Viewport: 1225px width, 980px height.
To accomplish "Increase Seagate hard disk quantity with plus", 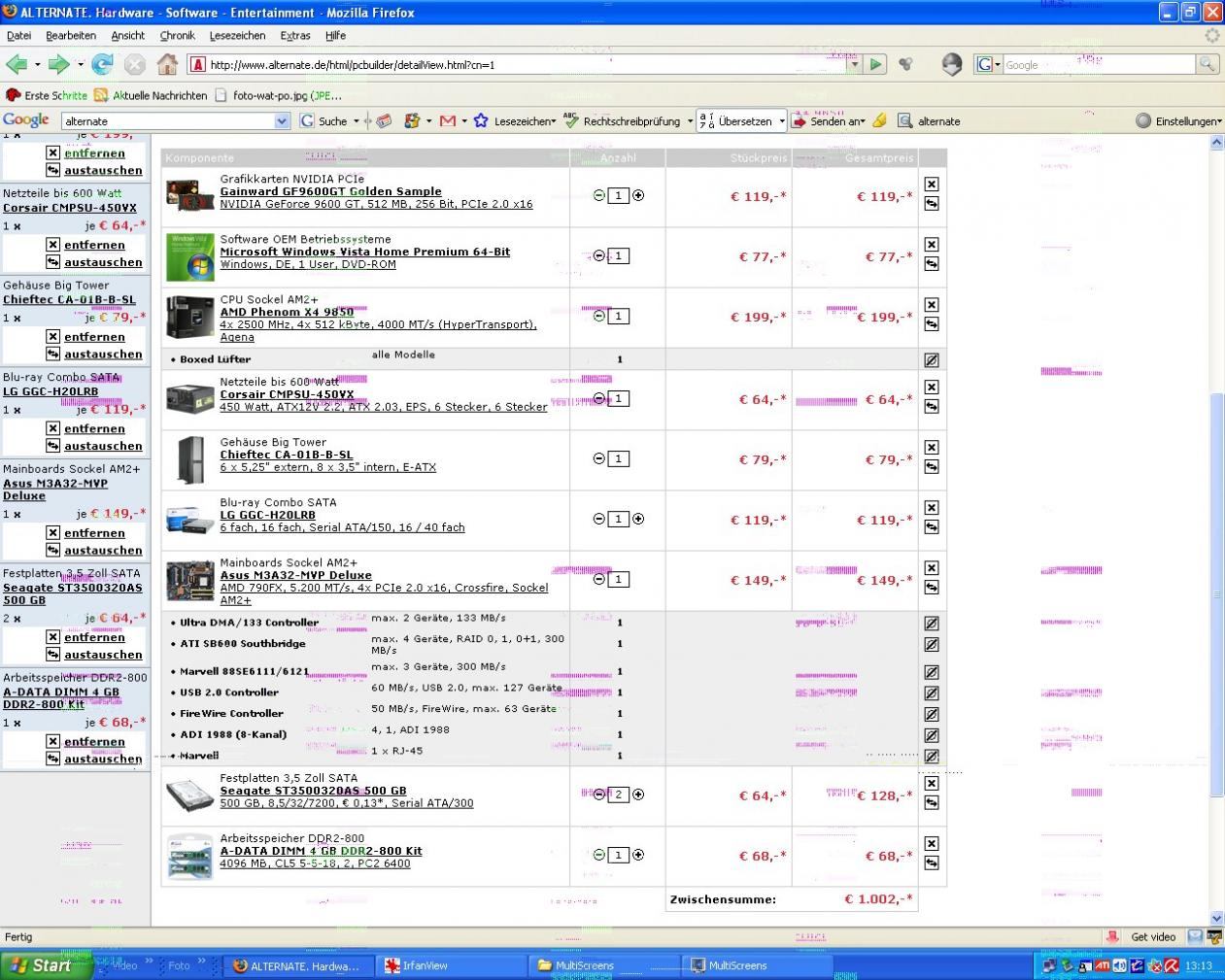I will [x=638, y=794].
